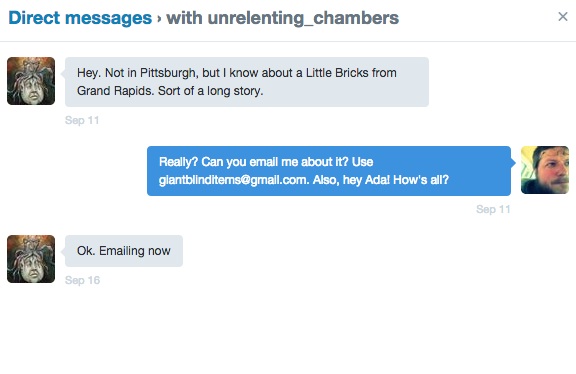Click Sep 11 timestamp under blue message
576x374 pixels.
[x=493, y=209]
